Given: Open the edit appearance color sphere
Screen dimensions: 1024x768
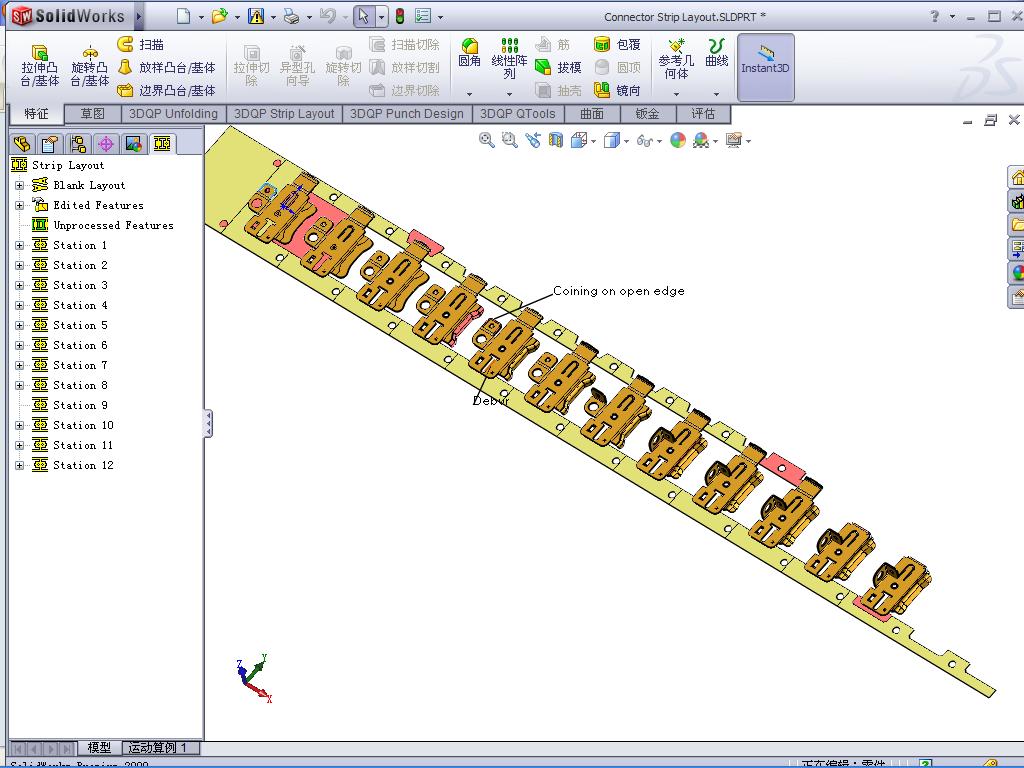Looking at the screenshot, I should [678, 140].
